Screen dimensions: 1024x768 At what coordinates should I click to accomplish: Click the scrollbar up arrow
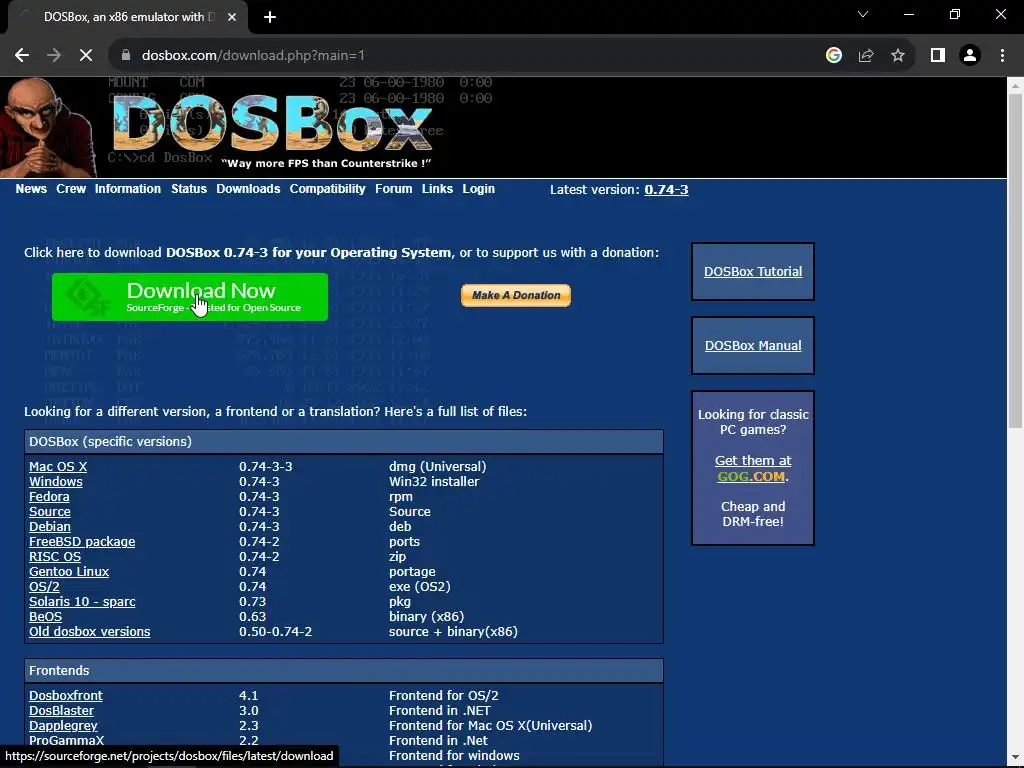pos(1016,86)
